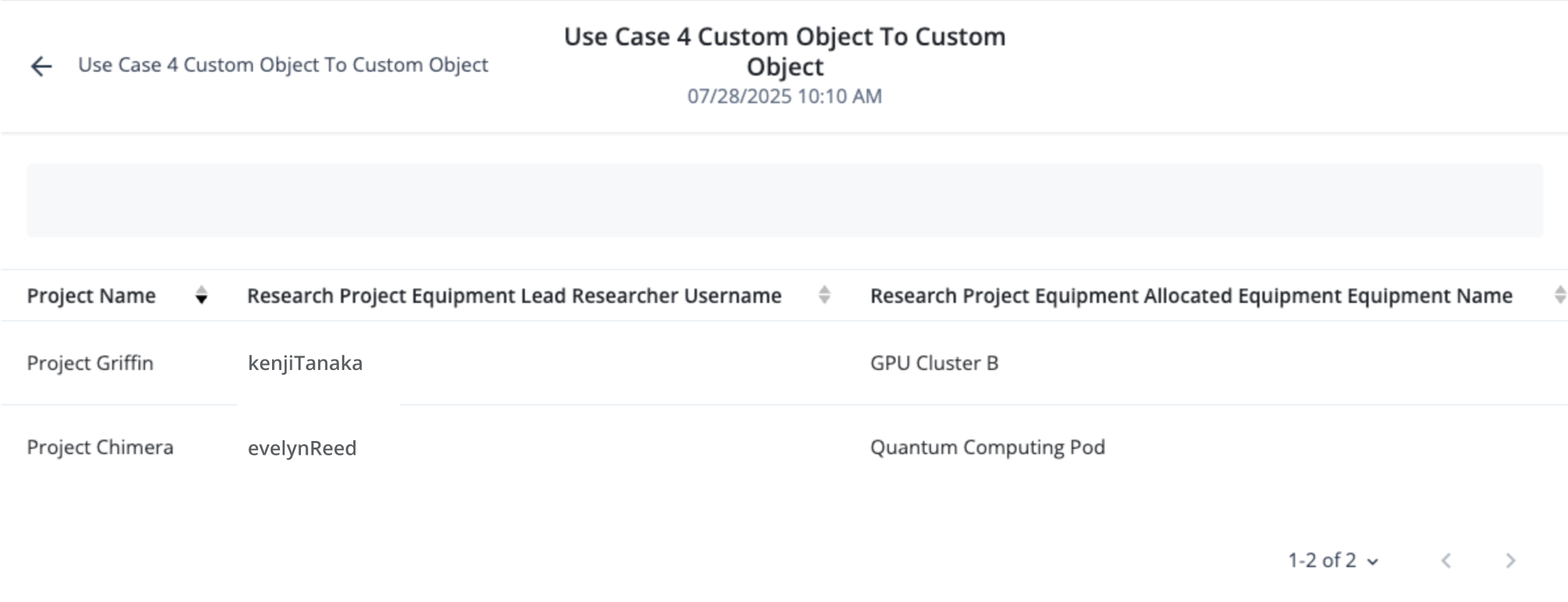Open Use Case 4 Custom Object To Custom Object breadcrumb
The image size is (1568, 602).
pyautogui.click(x=283, y=64)
